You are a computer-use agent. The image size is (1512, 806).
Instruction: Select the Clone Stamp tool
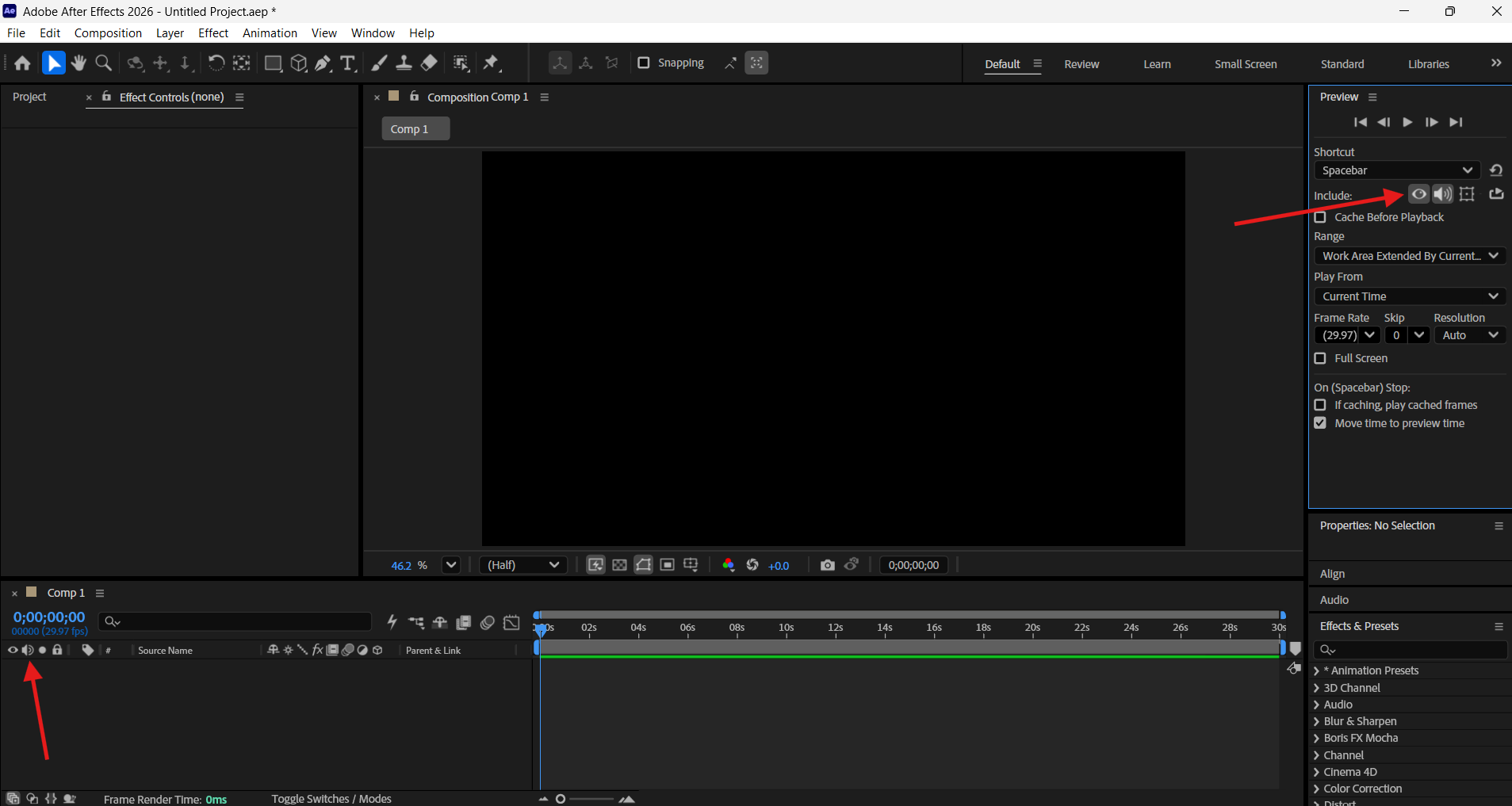click(x=404, y=63)
